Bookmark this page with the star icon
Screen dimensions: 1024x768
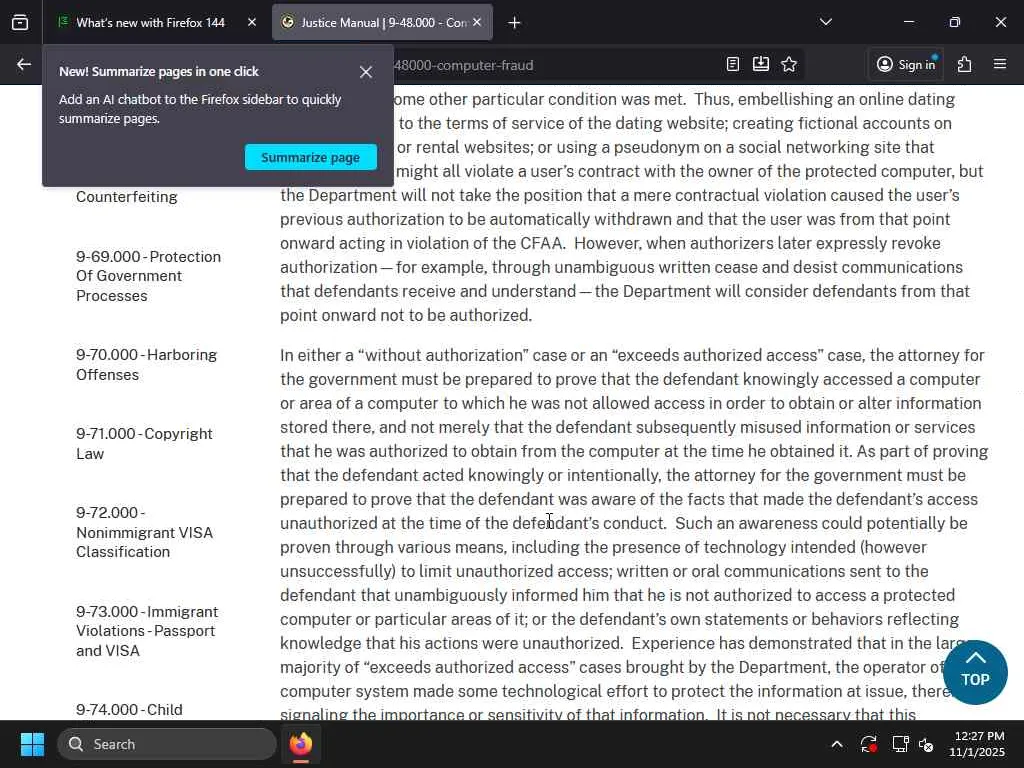(789, 64)
